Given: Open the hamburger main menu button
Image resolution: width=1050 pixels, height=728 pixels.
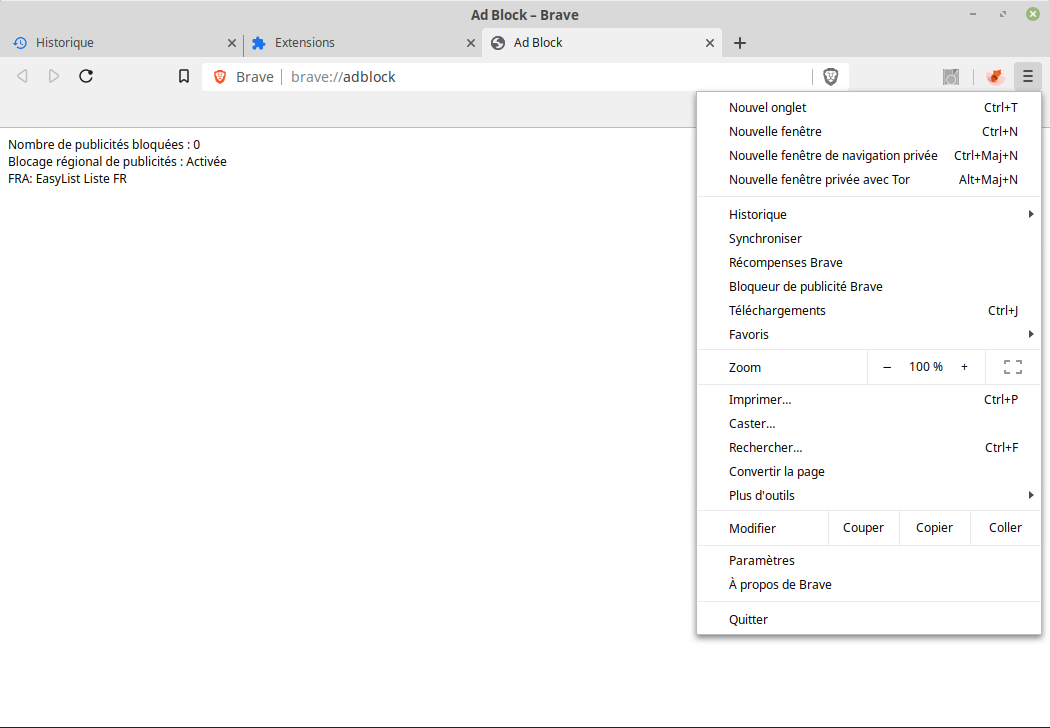Looking at the screenshot, I should [1027, 77].
